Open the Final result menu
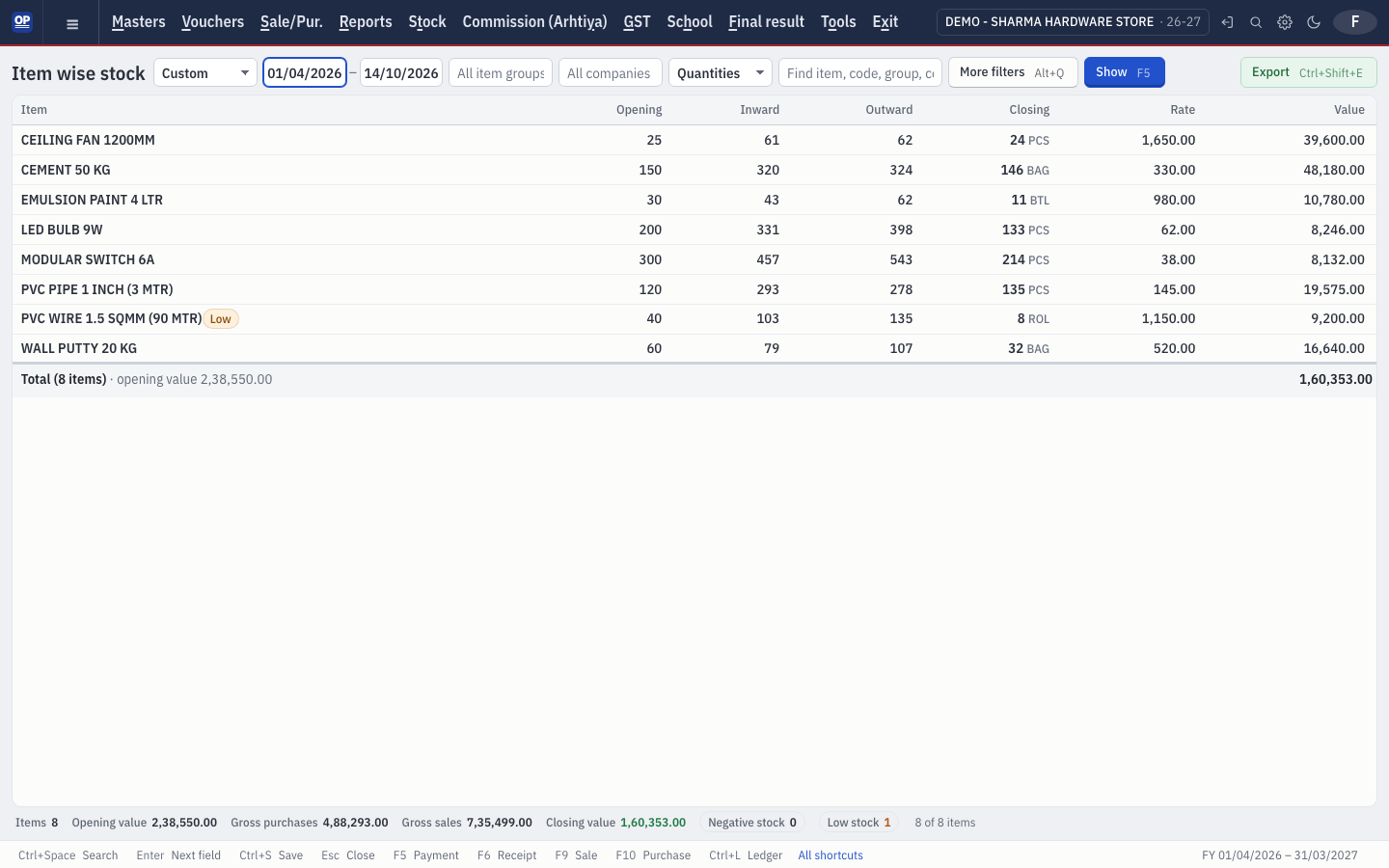This screenshot has width=1389, height=868. pos(767,22)
